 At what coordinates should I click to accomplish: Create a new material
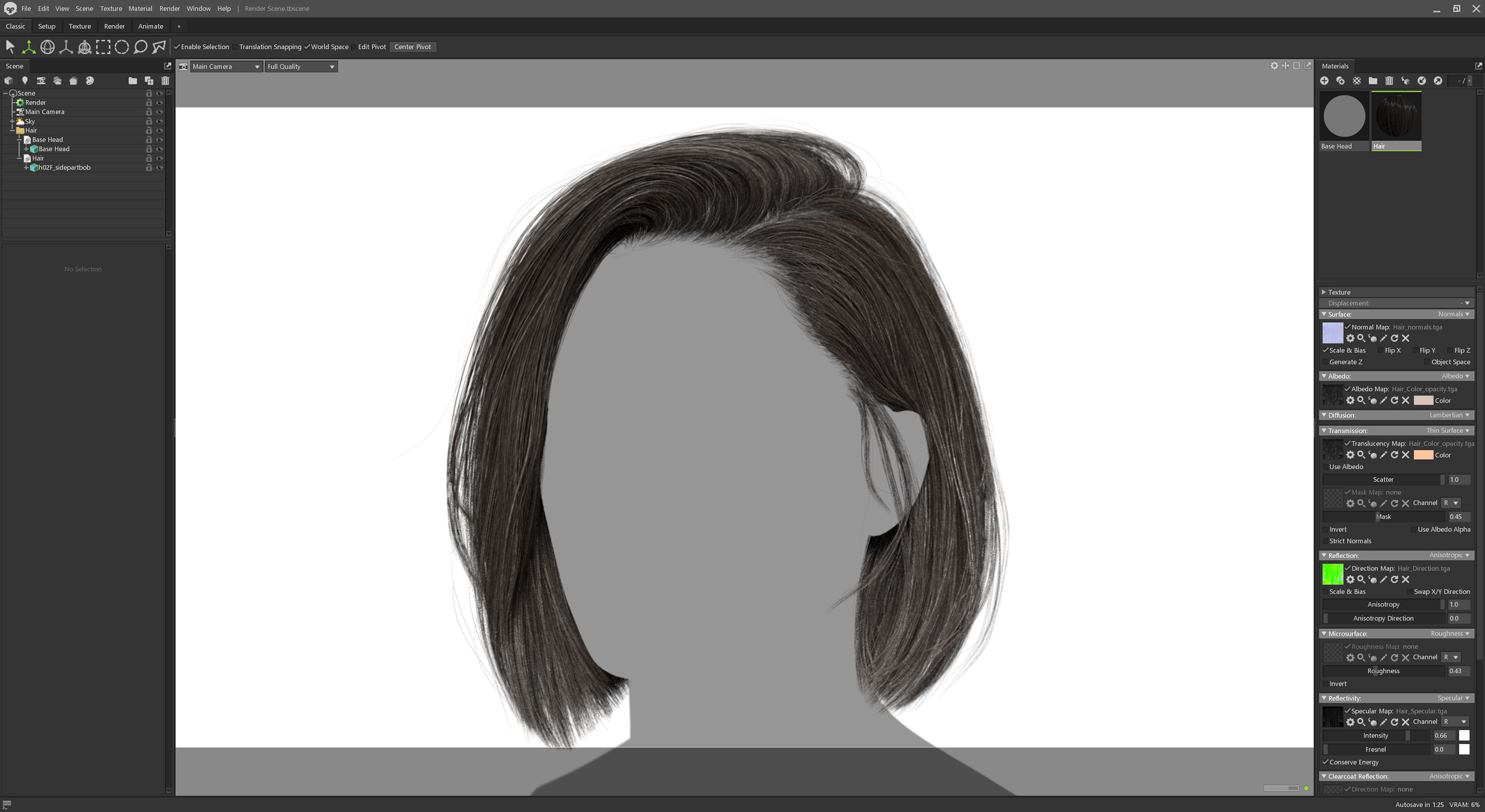(1324, 81)
